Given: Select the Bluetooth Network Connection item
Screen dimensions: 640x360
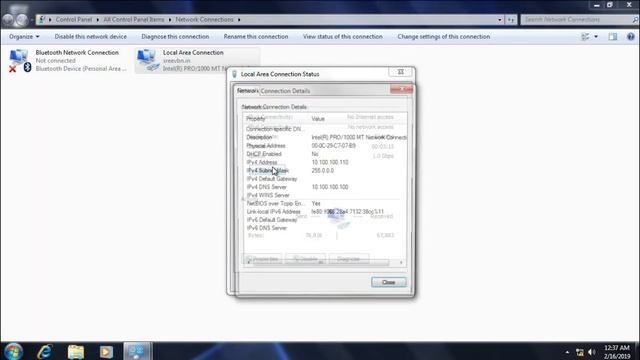Looking at the screenshot, I should [68, 60].
